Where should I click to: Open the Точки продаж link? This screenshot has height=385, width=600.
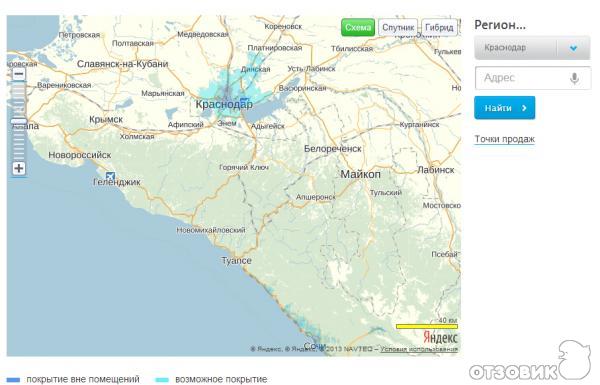[505, 139]
